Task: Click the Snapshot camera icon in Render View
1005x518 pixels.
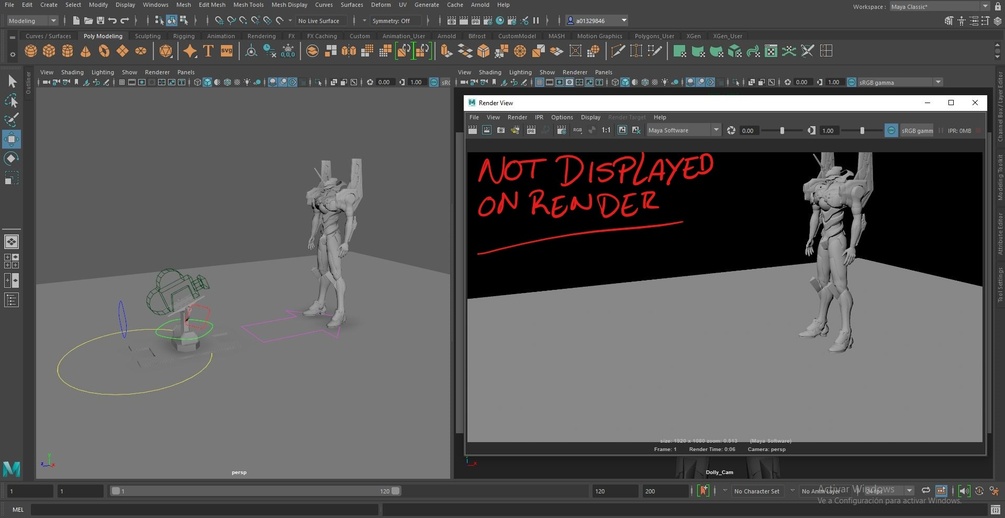Action: [501, 130]
